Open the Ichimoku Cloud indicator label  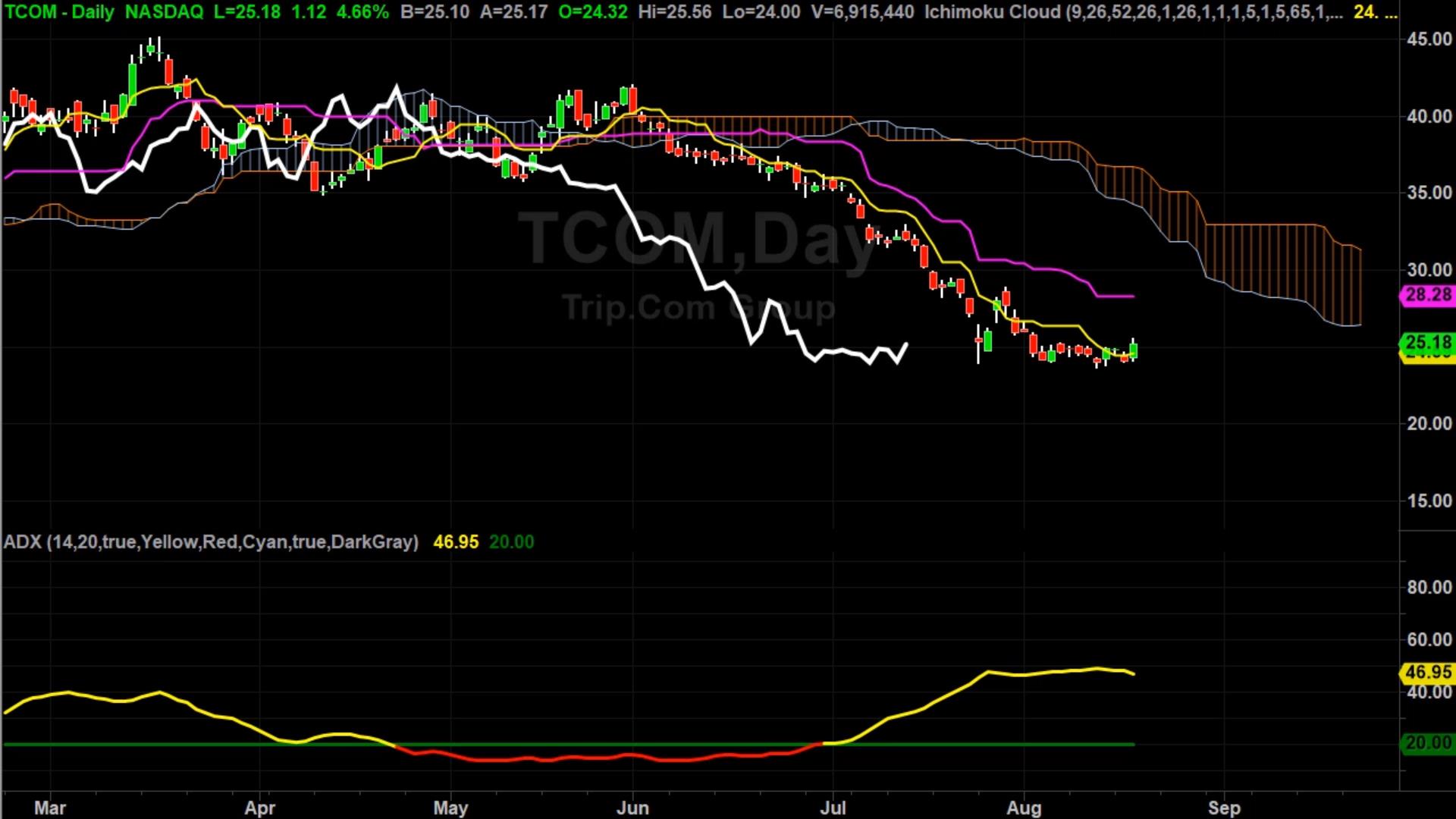tap(1134, 12)
